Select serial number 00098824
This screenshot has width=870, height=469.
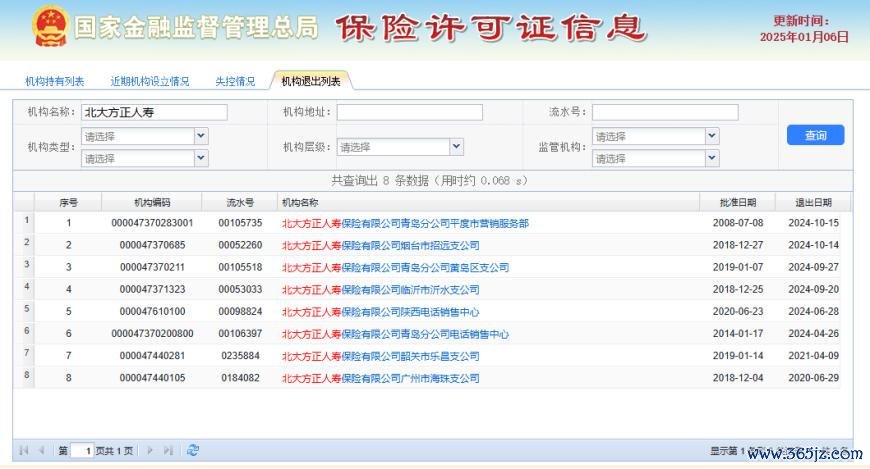tap(240, 312)
